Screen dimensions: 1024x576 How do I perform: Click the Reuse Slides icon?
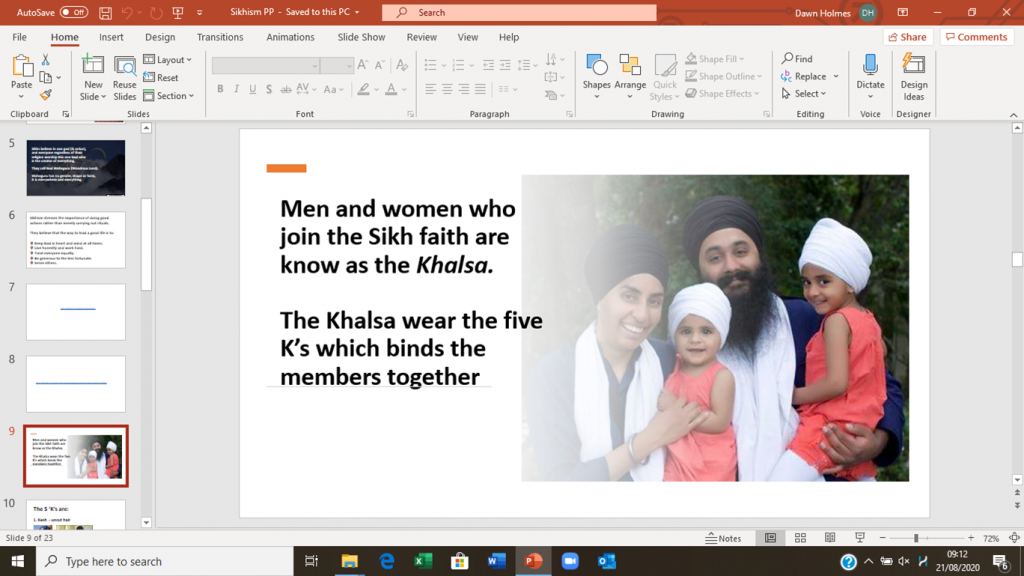coord(125,66)
